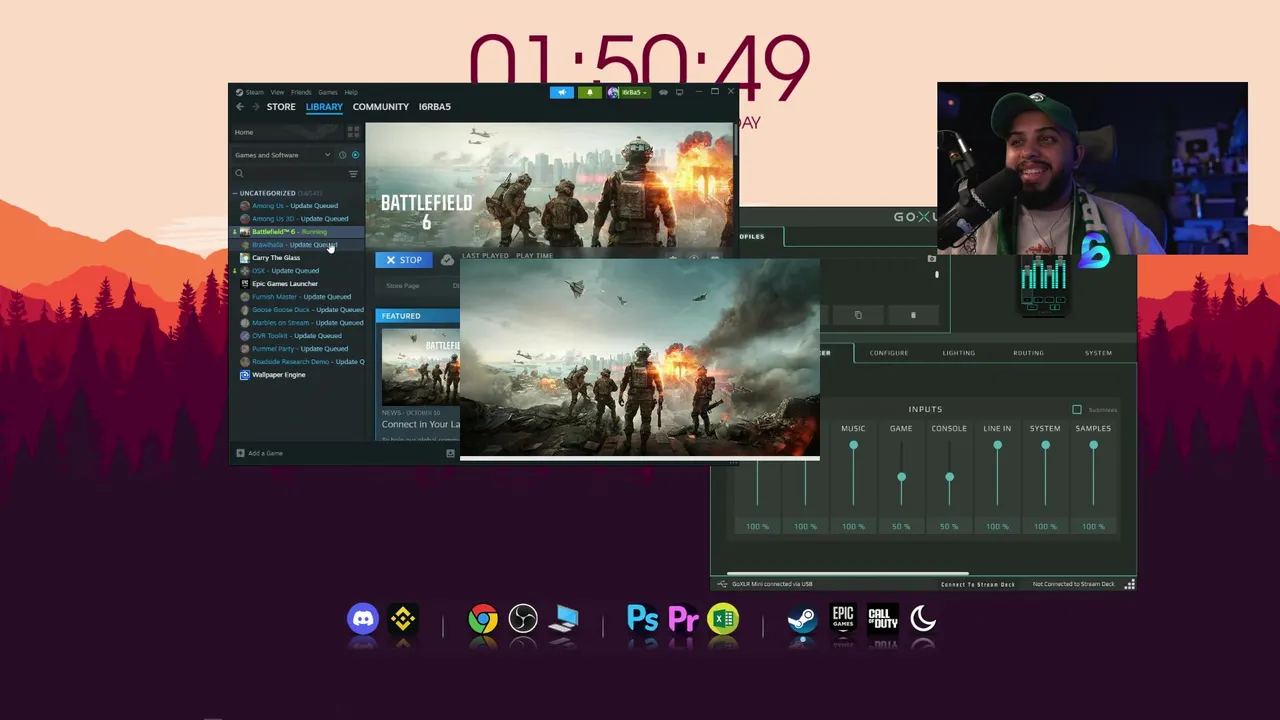This screenshot has width=1280, height=720.
Task: Open the Connect in Your La... news item
Action: point(421,424)
